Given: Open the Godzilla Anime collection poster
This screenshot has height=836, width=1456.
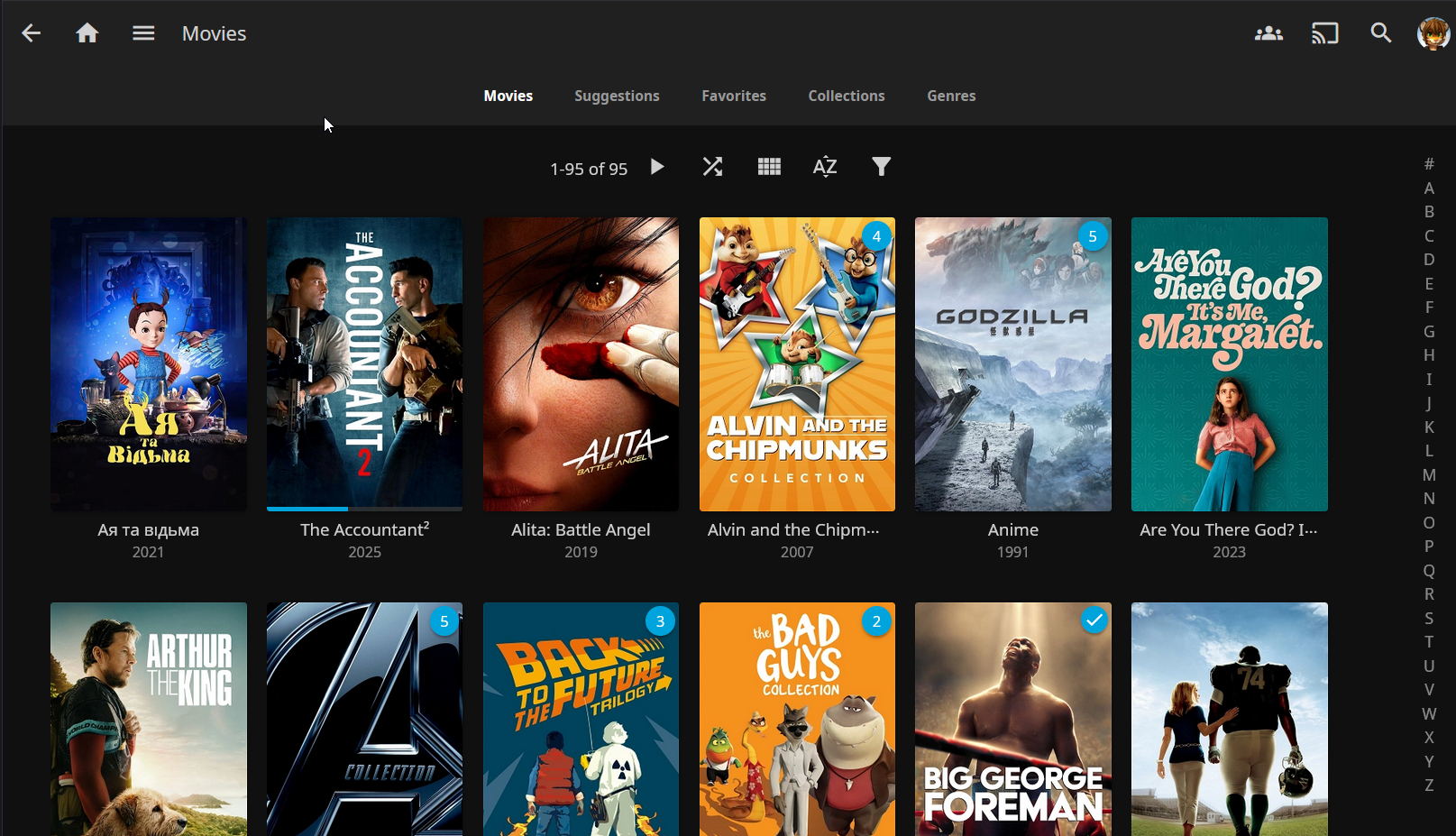Looking at the screenshot, I should pyautogui.click(x=1012, y=364).
